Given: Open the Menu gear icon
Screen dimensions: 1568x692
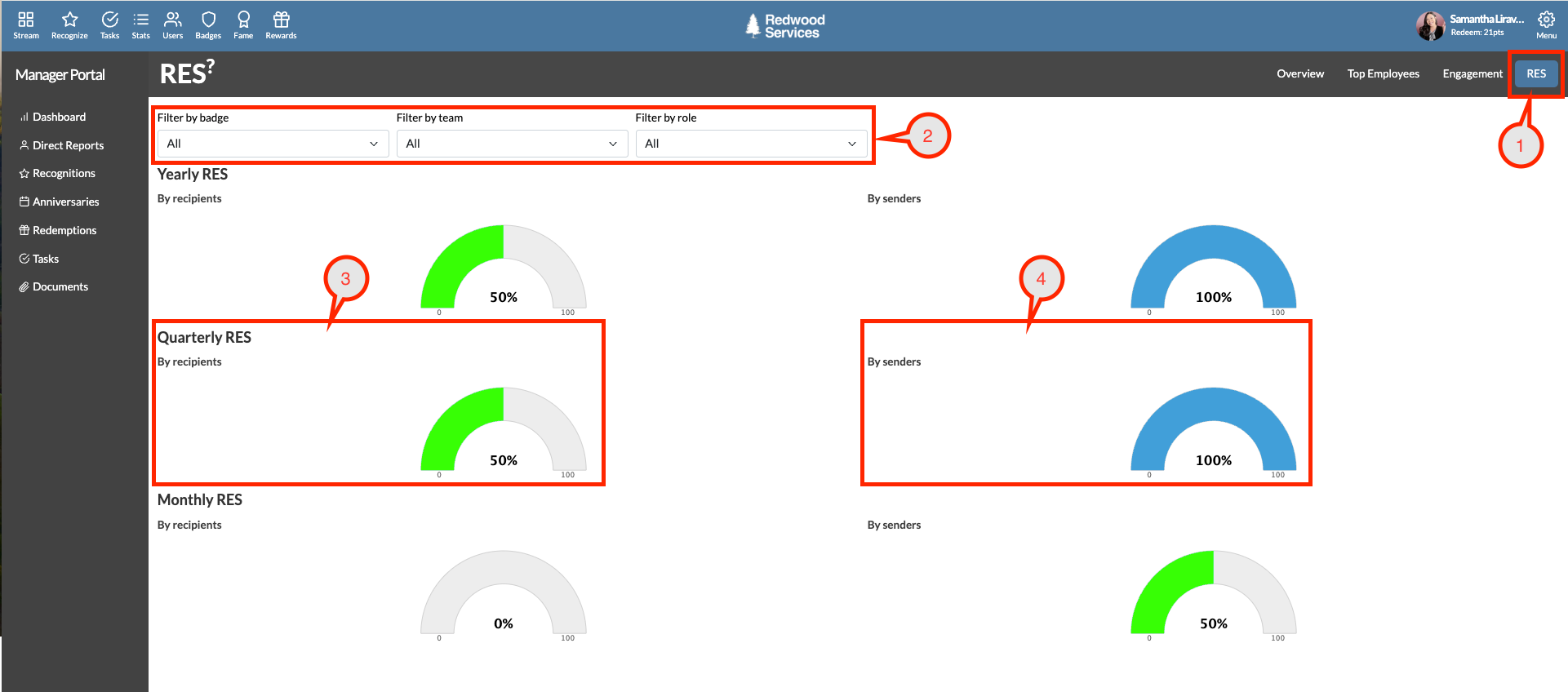Looking at the screenshot, I should click(1546, 25).
